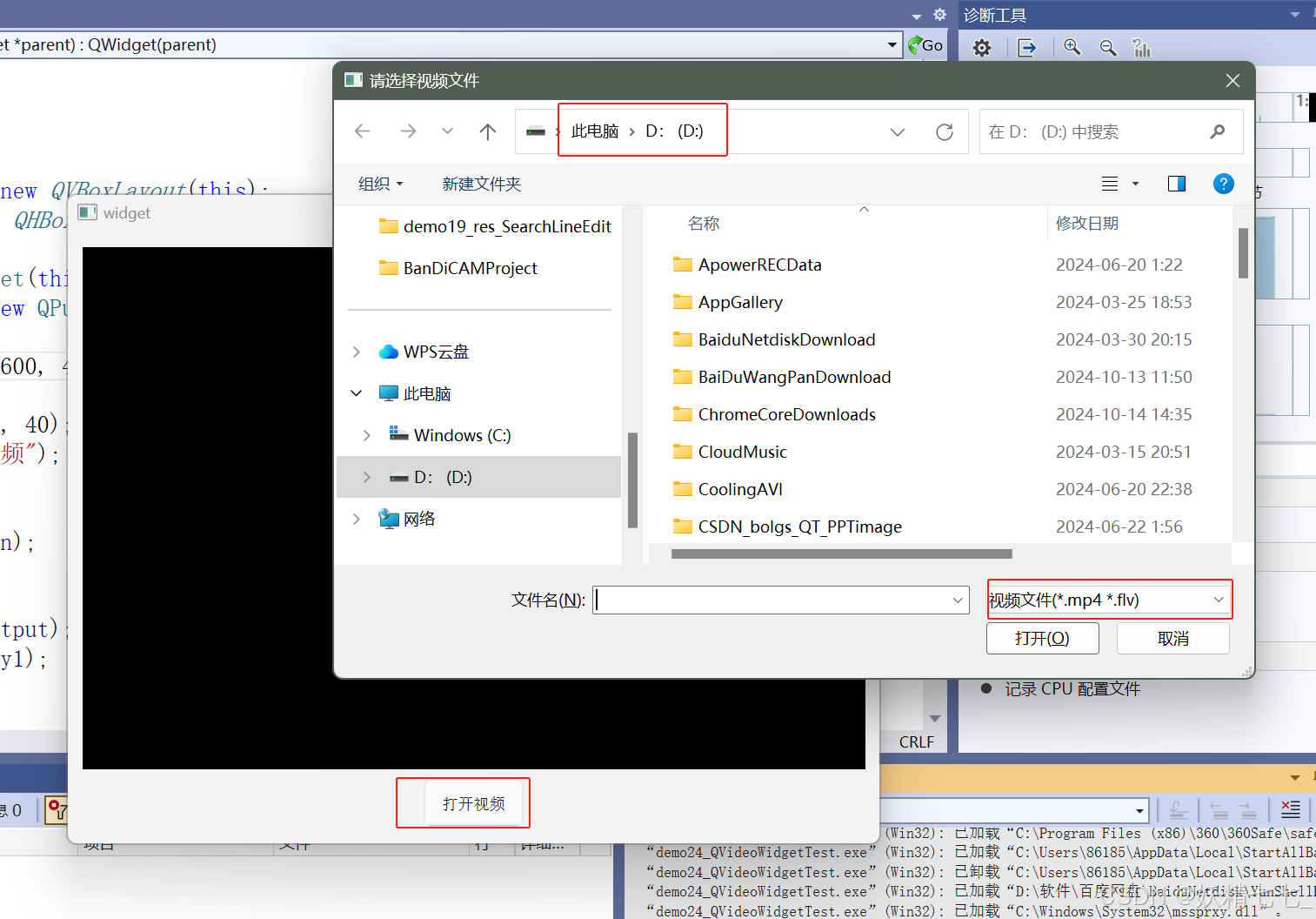Expand WPS云盘 tree node
The image size is (1316, 919).
[x=357, y=352]
